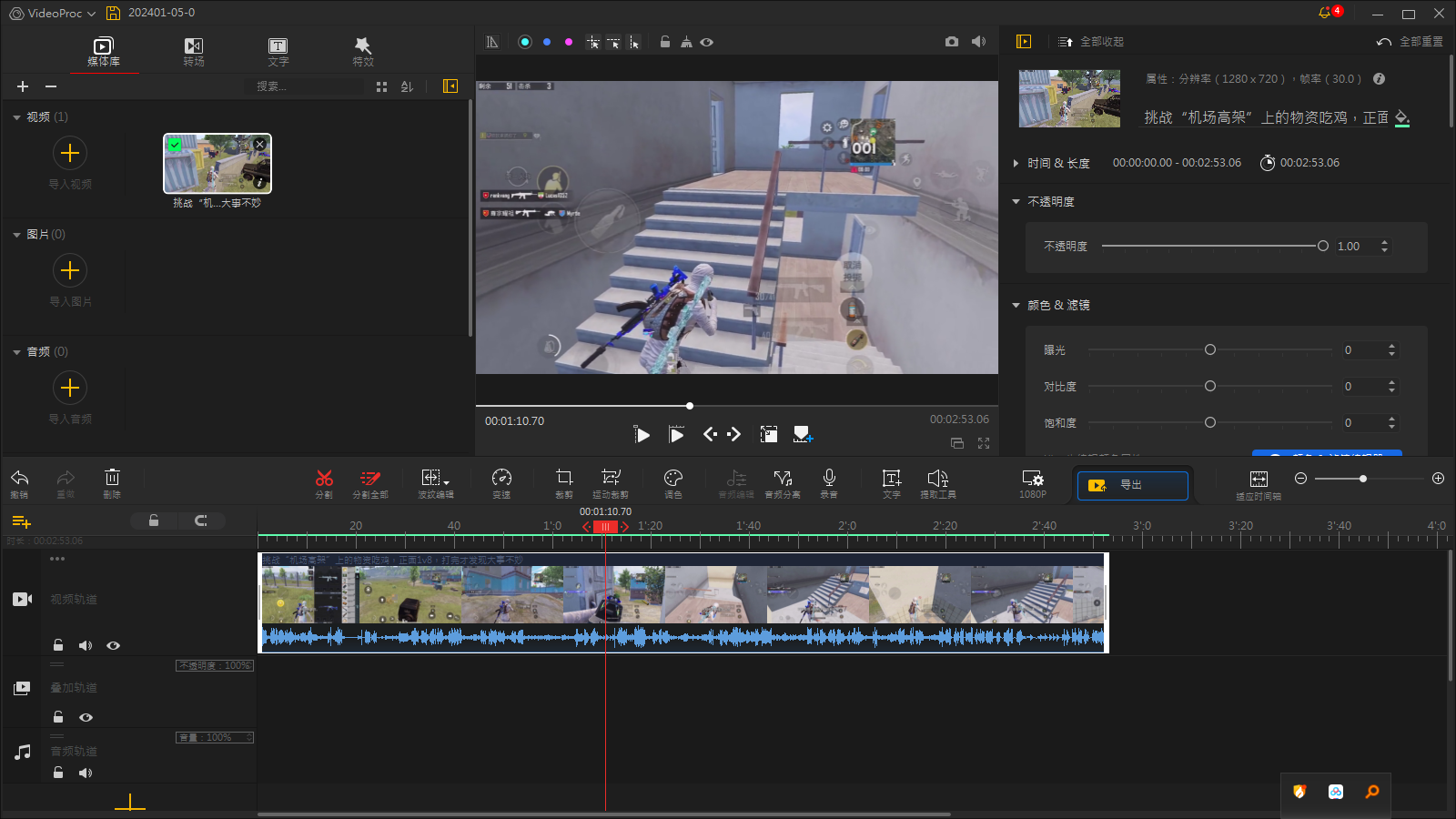1456x819 pixels.
Task: Click the 删除 trash can icon
Action: [x=112, y=483]
